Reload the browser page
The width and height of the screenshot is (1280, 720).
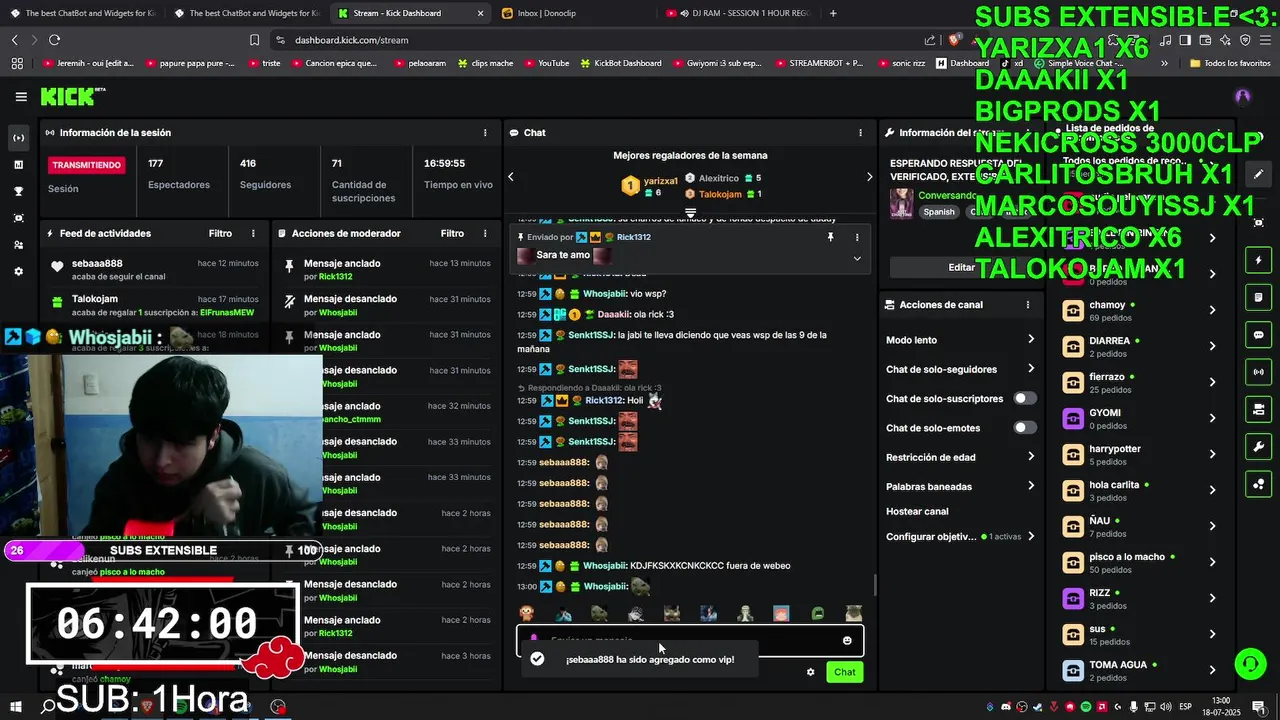click(x=54, y=40)
